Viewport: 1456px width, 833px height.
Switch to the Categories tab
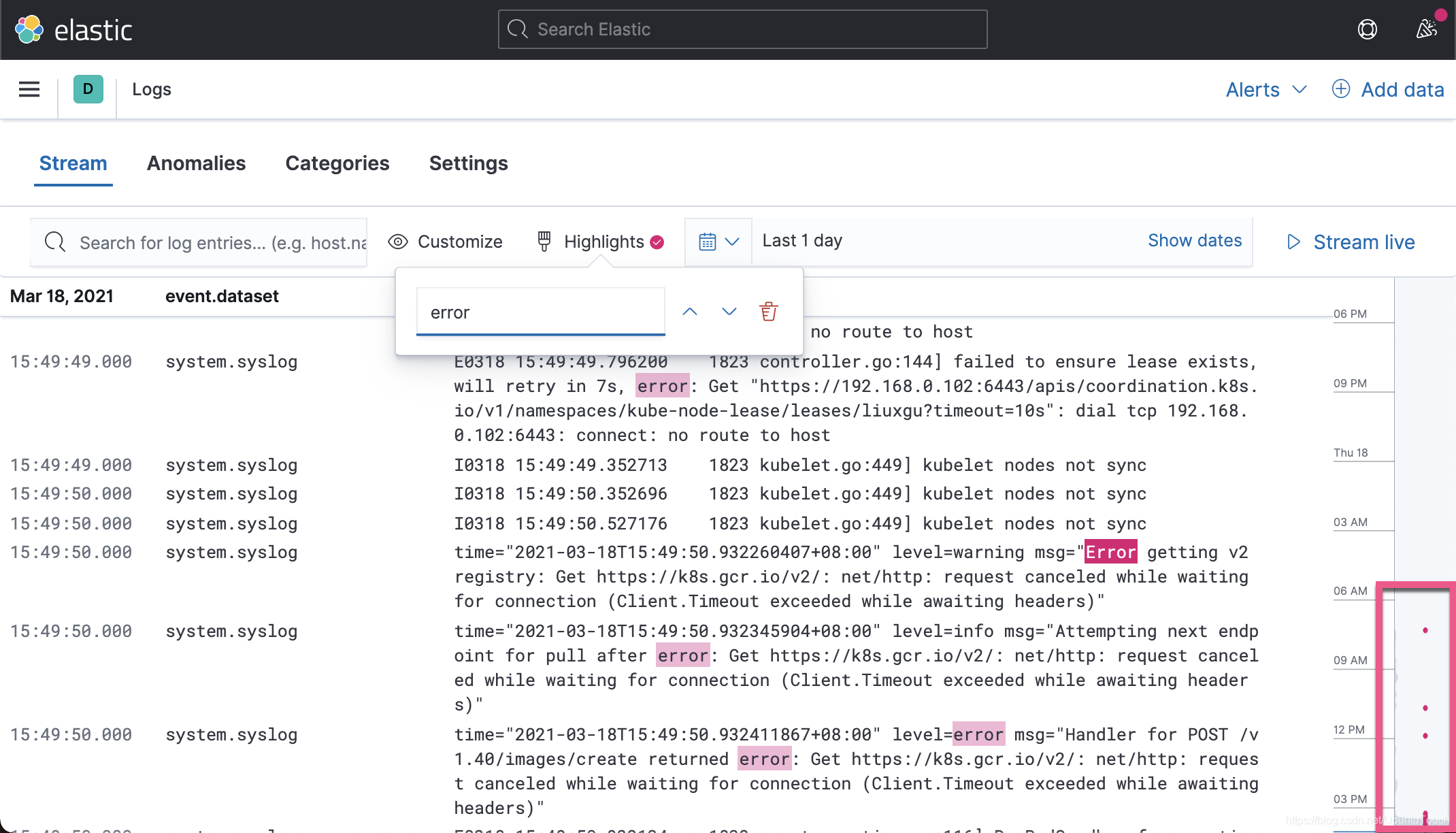click(x=337, y=163)
